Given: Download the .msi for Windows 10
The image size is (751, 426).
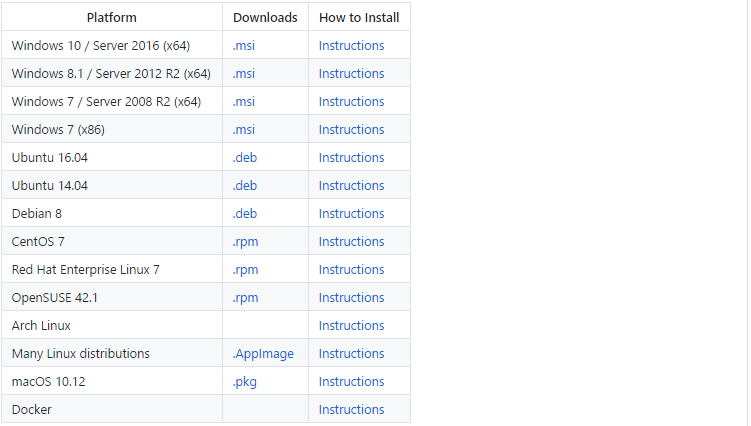Looking at the screenshot, I should point(244,46).
